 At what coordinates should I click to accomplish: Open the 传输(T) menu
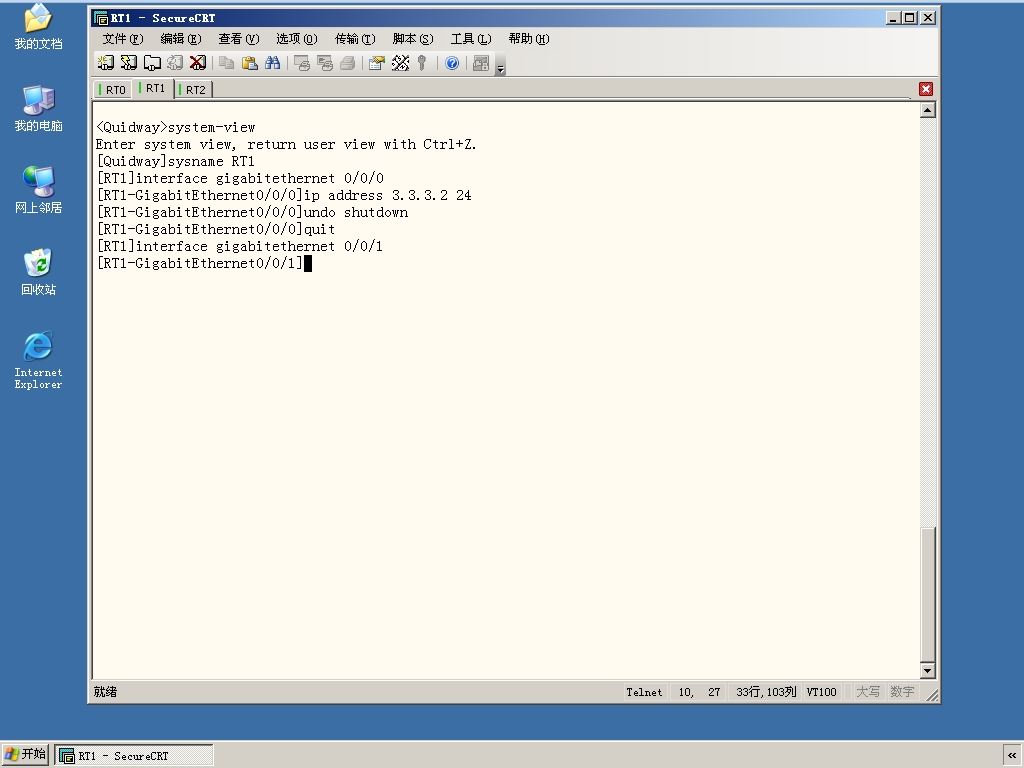pyautogui.click(x=355, y=39)
